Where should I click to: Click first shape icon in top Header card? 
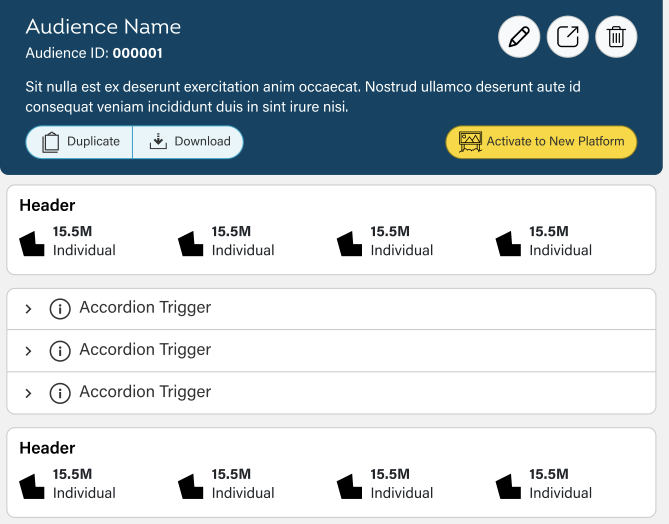(33, 242)
